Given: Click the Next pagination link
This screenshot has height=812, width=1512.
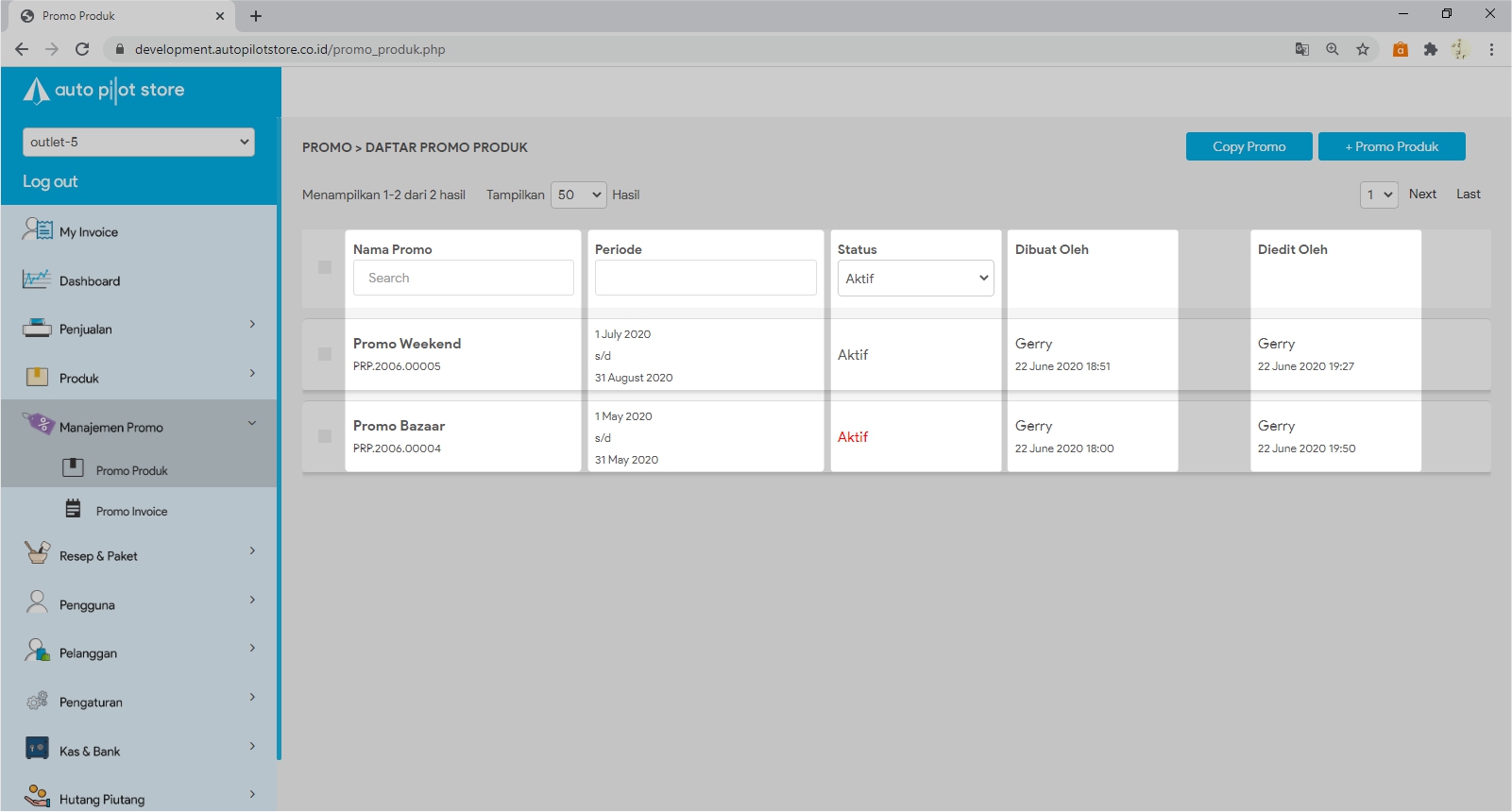Looking at the screenshot, I should (x=1422, y=194).
